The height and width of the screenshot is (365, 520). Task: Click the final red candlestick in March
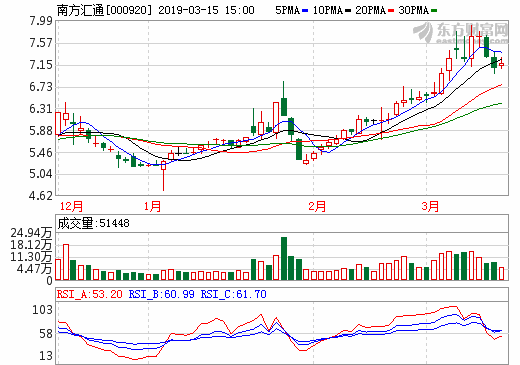coord(501,63)
